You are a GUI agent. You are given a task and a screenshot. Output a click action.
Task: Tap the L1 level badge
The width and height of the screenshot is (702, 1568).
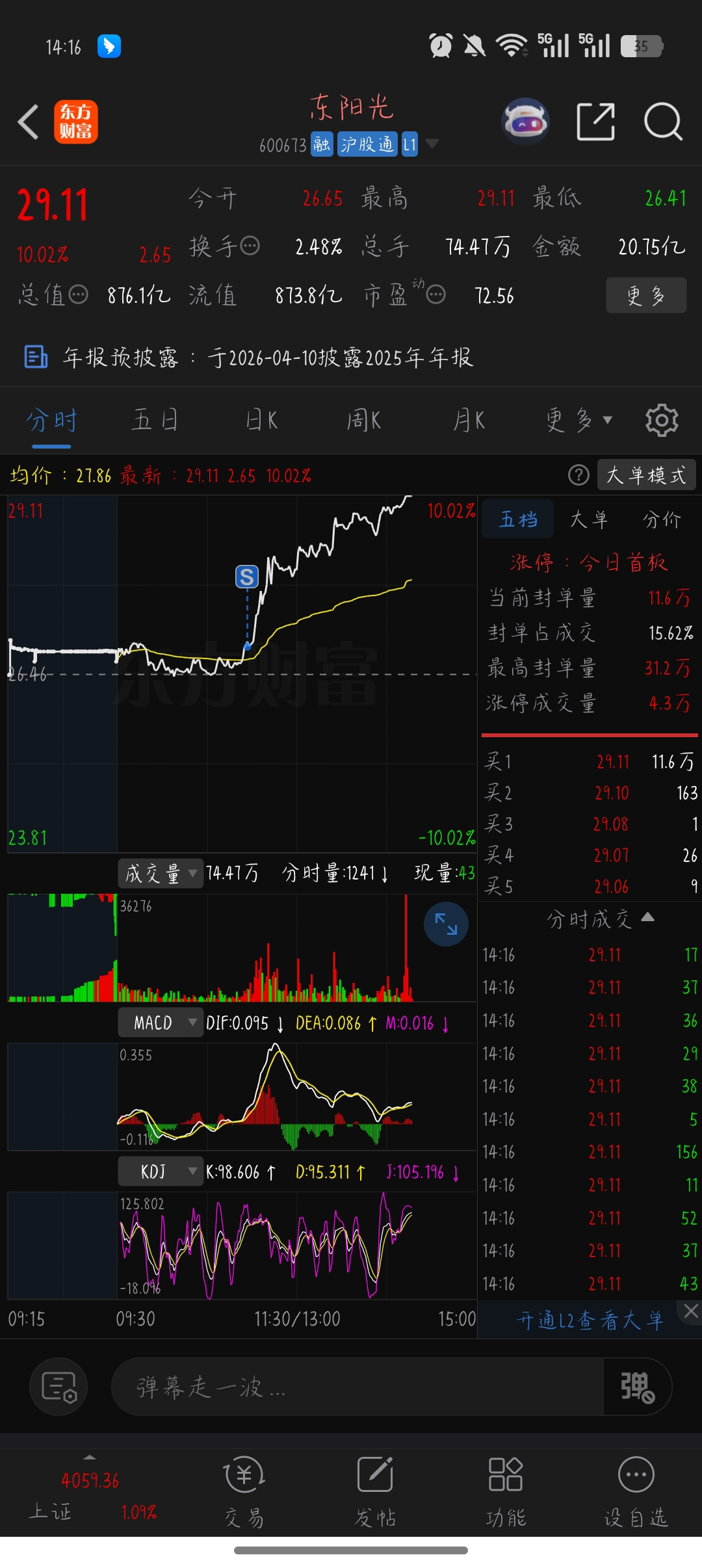tap(409, 144)
